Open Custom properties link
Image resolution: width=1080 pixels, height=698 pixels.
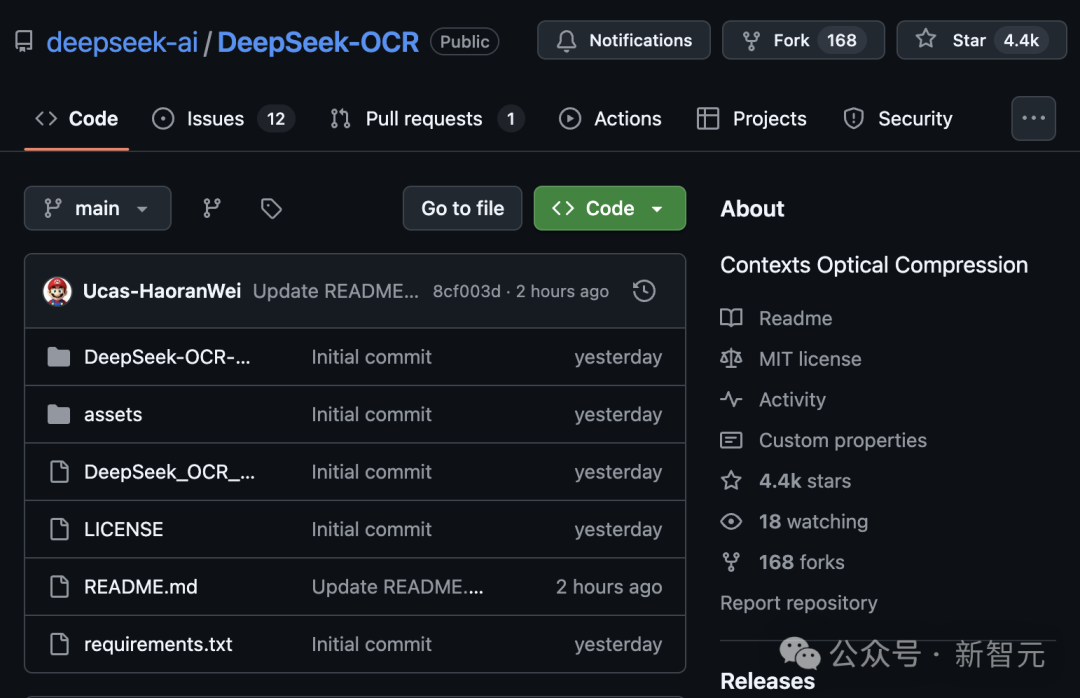[x=842, y=440]
